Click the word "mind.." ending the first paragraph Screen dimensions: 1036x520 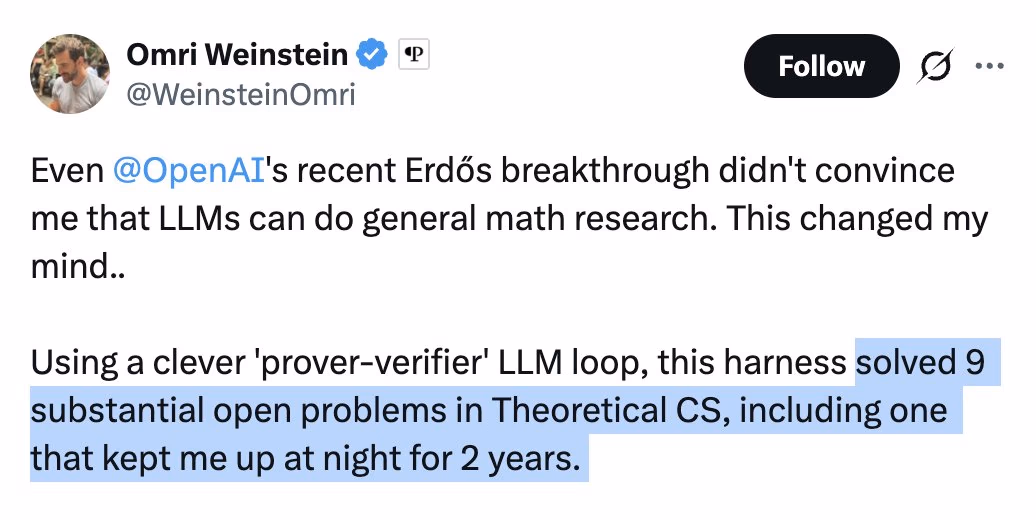[x=78, y=266]
